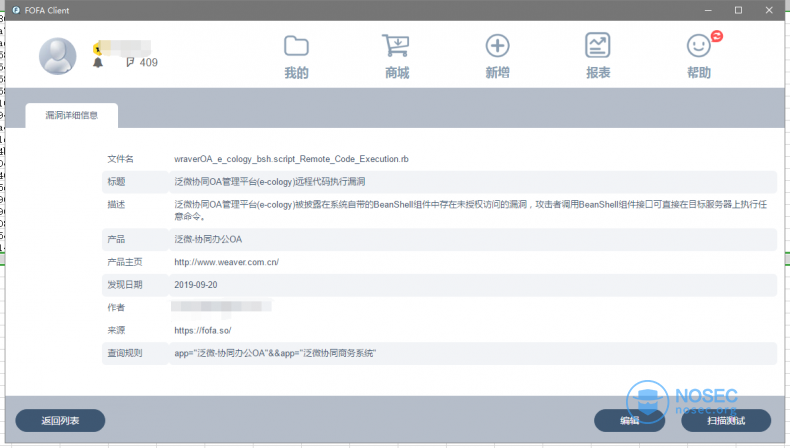The image size is (790, 448).
Task: Click the FOFA Client title bar logo
Action: point(16,10)
